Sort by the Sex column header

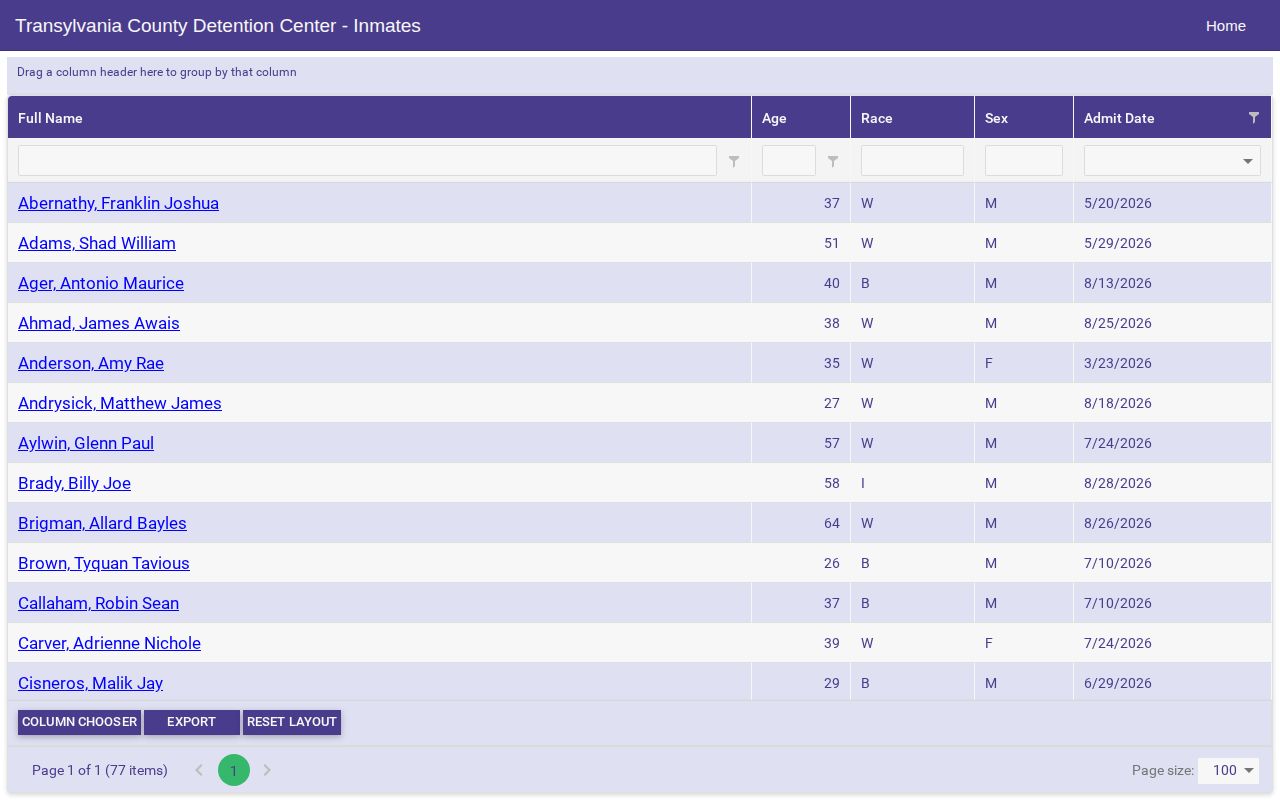click(x=1024, y=118)
